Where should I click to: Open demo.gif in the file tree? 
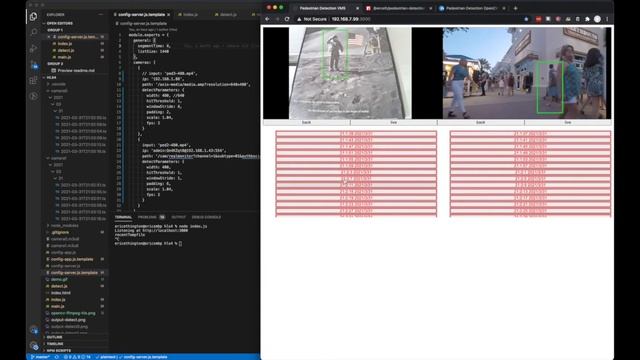[x=59, y=279]
